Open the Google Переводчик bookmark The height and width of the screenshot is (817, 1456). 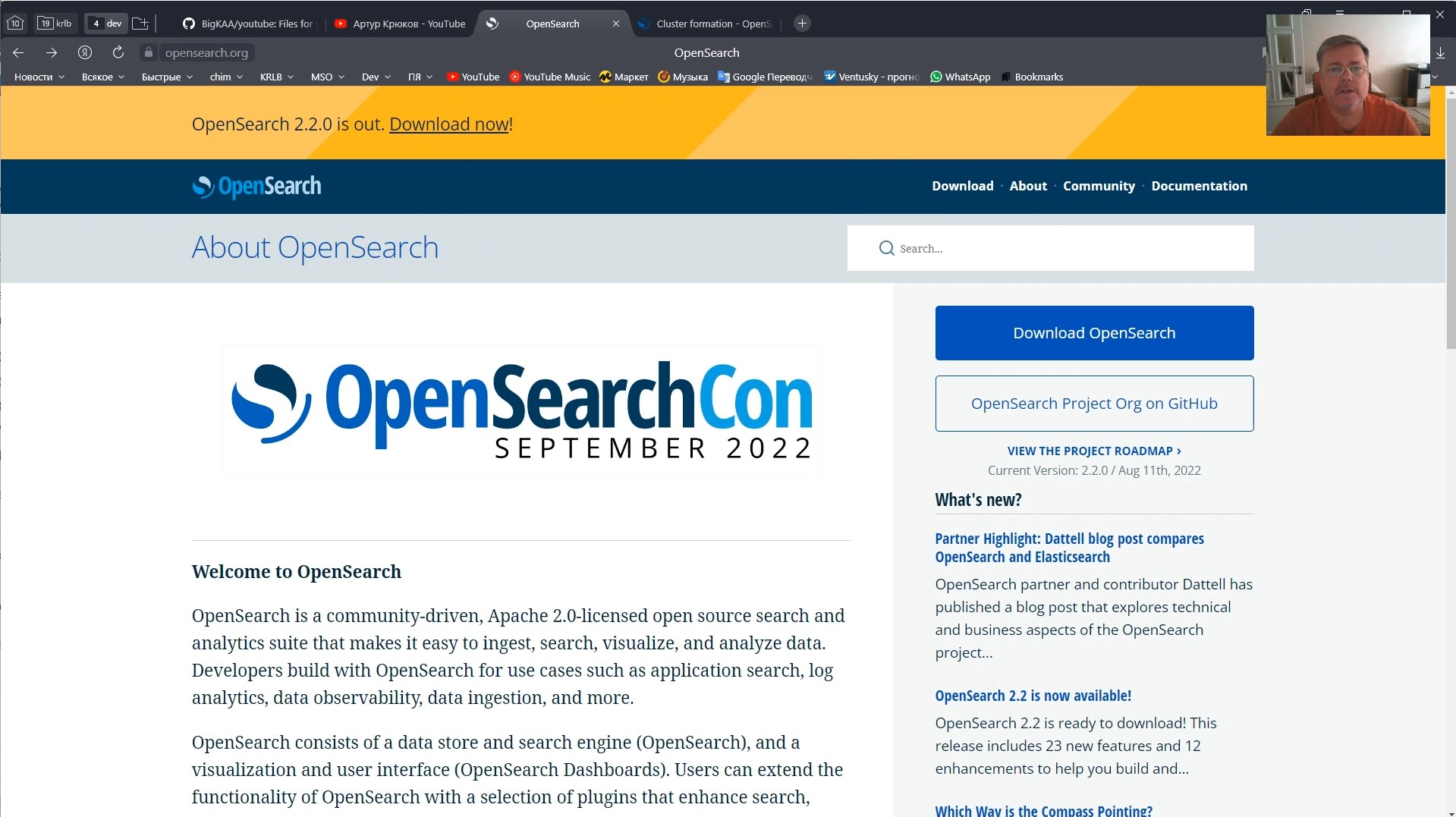pos(766,77)
